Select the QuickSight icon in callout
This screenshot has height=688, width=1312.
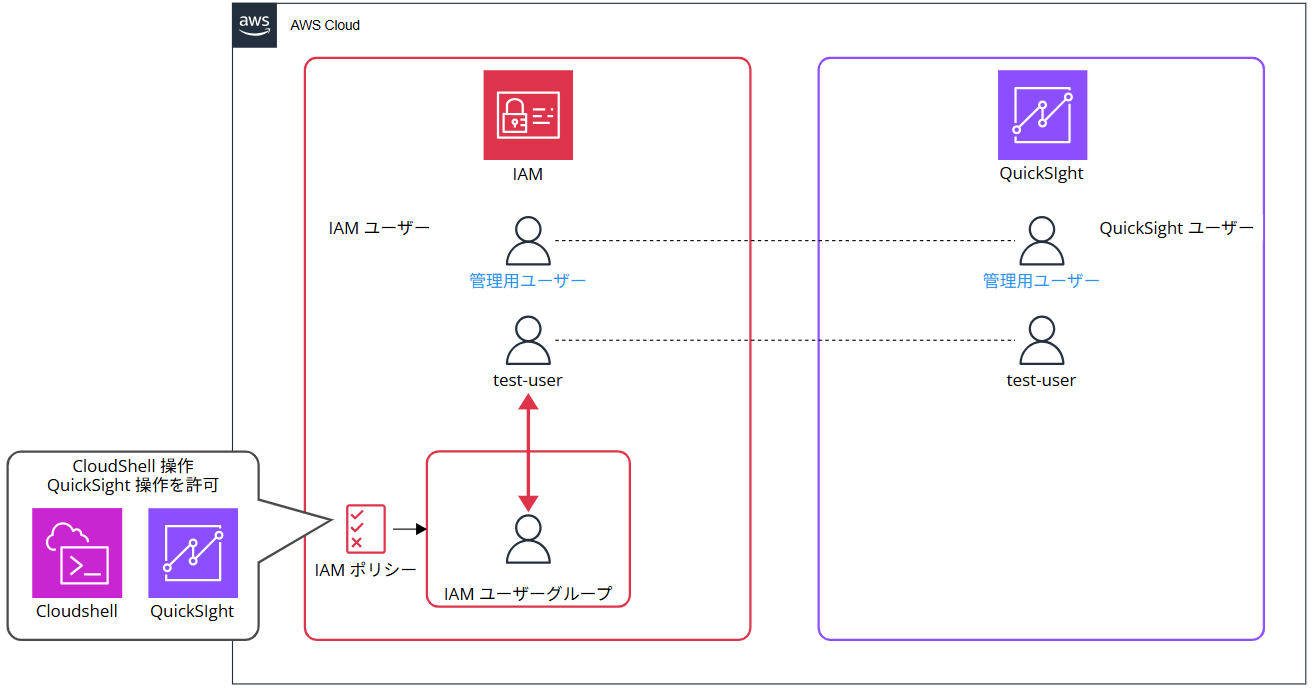pos(193,553)
